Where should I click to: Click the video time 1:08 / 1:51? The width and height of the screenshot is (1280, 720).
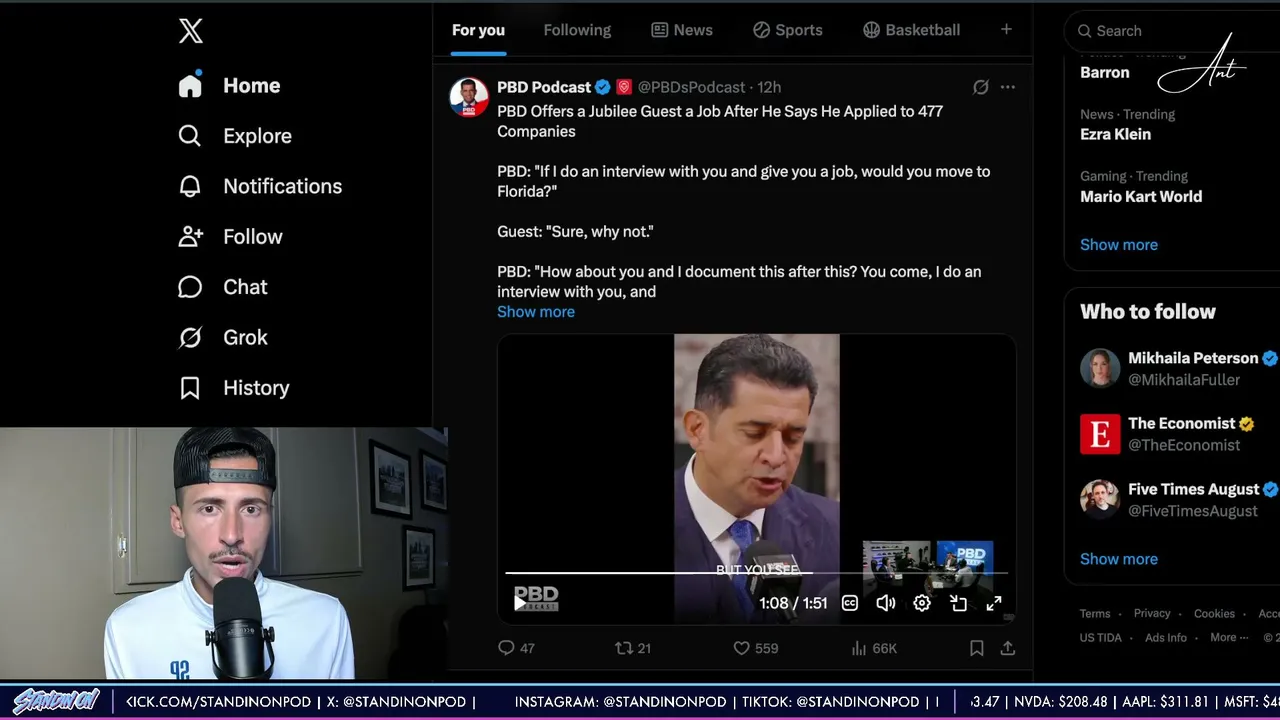(x=793, y=603)
